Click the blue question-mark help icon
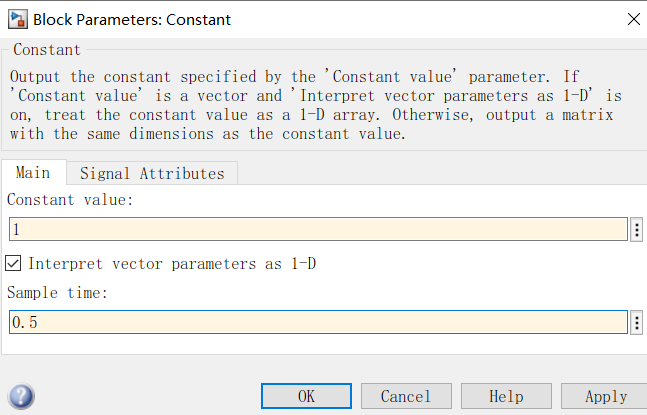The width and height of the screenshot is (647, 415). 22,396
